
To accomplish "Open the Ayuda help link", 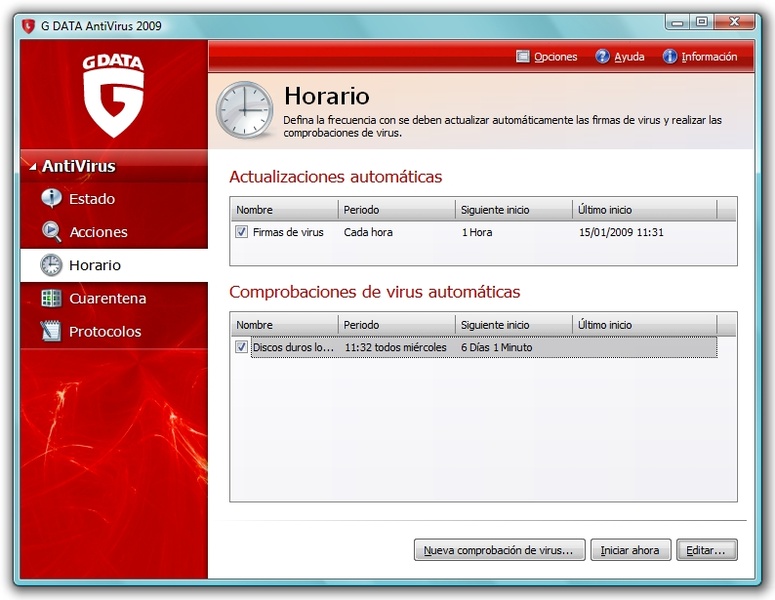I will pyautogui.click(x=629, y=57).
